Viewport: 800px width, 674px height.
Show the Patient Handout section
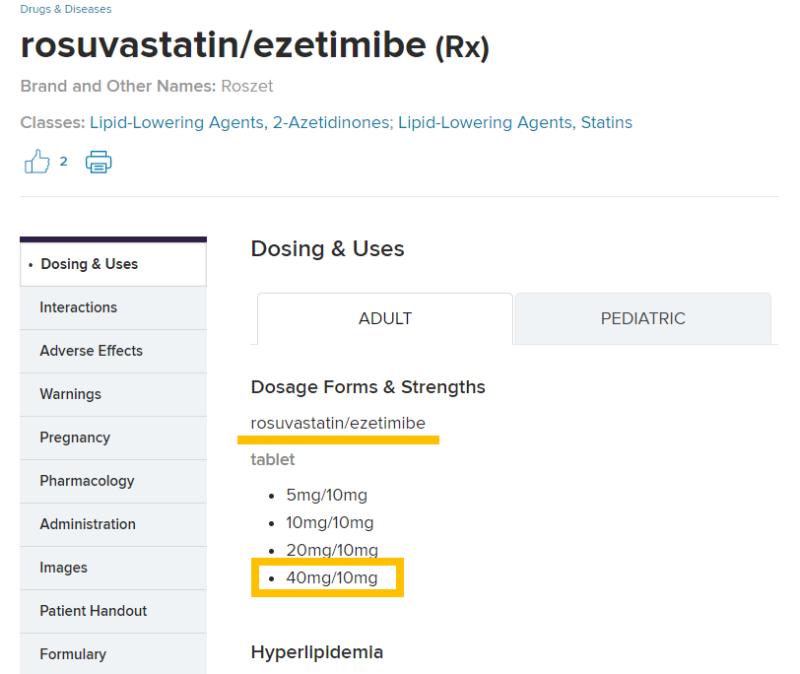point(93,611)
